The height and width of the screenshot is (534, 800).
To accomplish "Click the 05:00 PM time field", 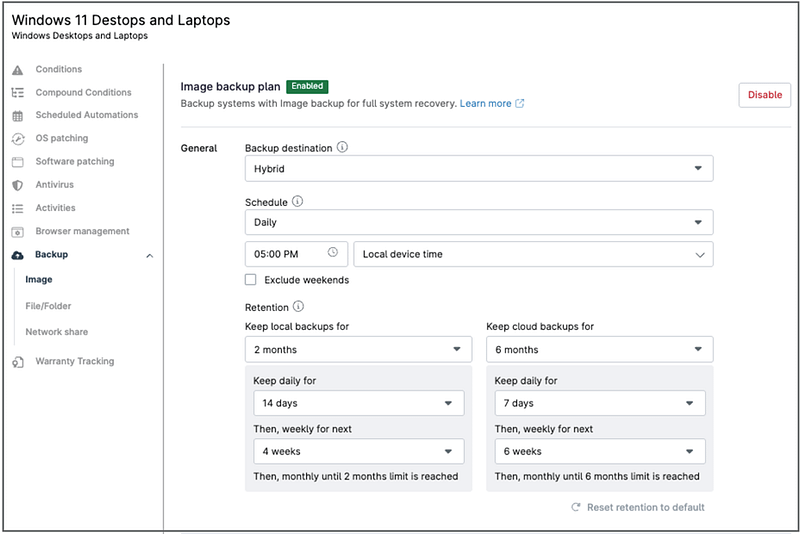I will coord(296,254).
